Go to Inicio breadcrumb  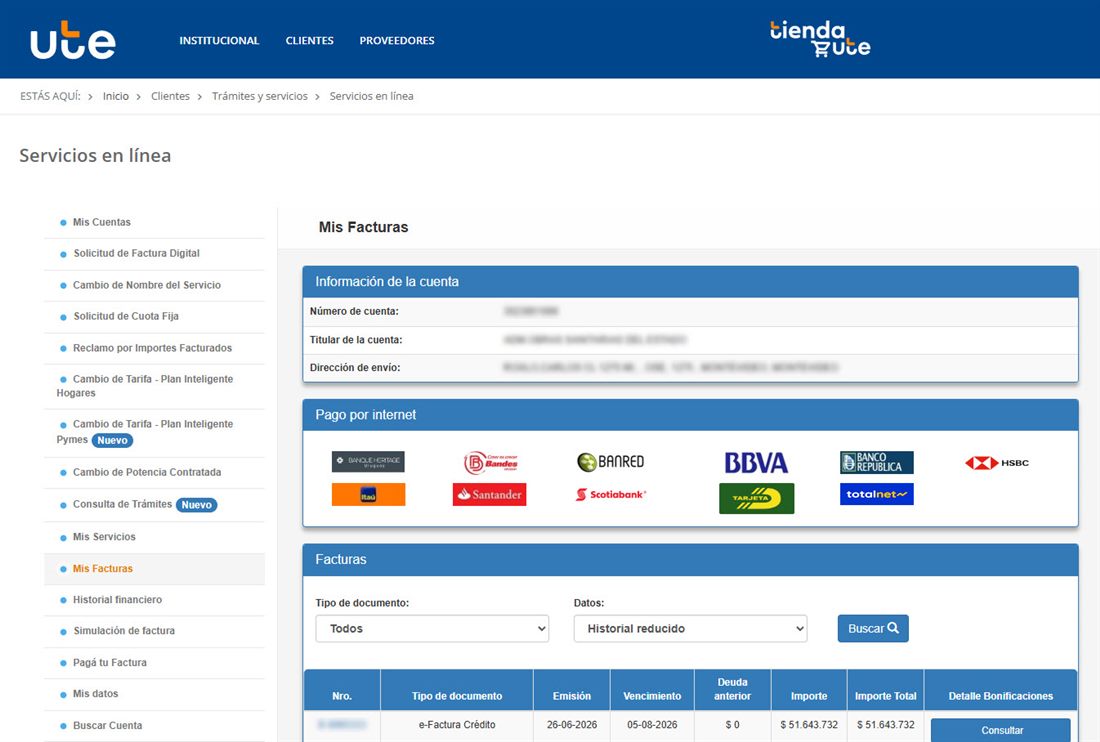point(116,96)
